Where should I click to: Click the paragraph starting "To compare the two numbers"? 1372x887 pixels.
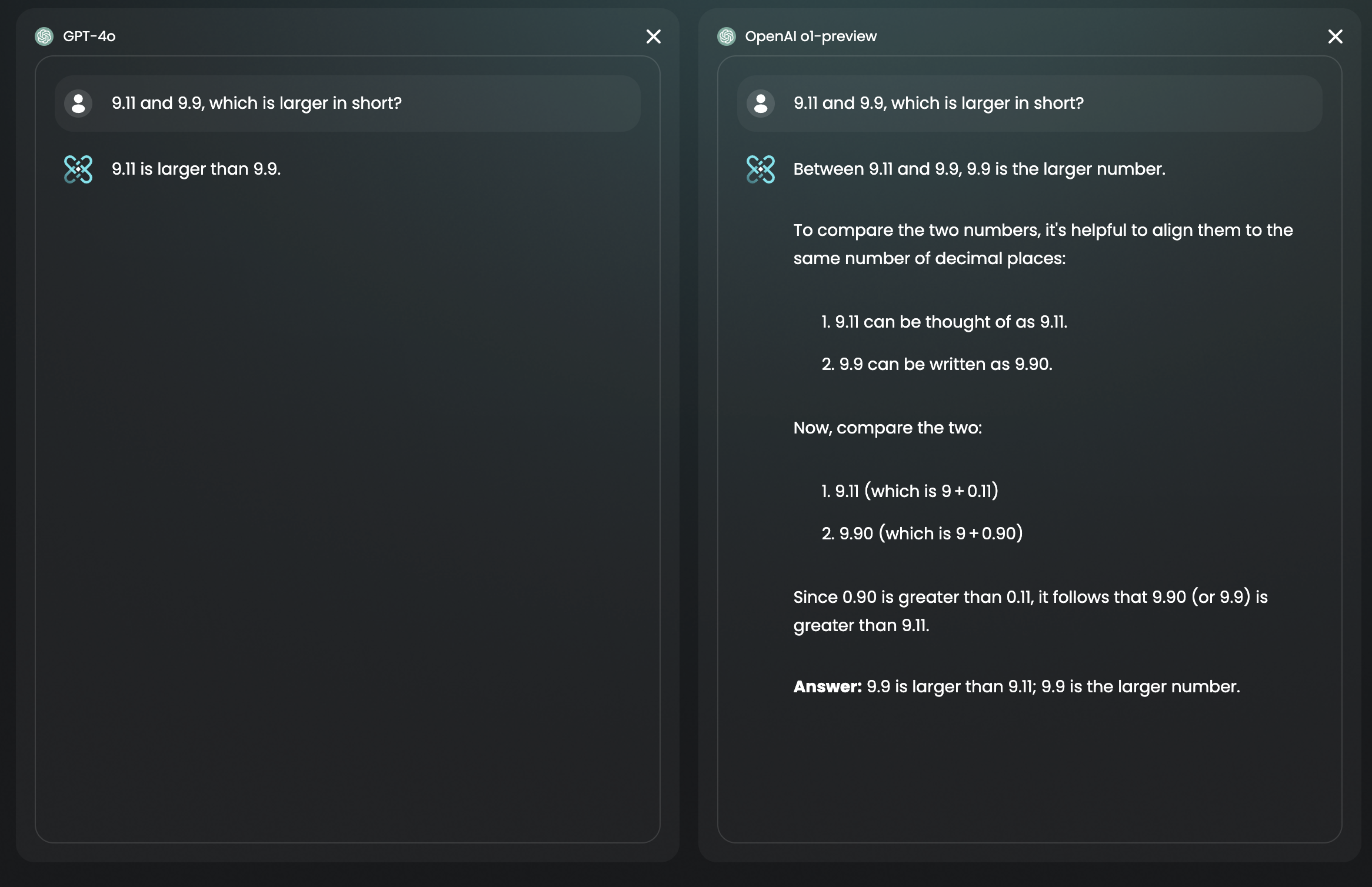1043,244
